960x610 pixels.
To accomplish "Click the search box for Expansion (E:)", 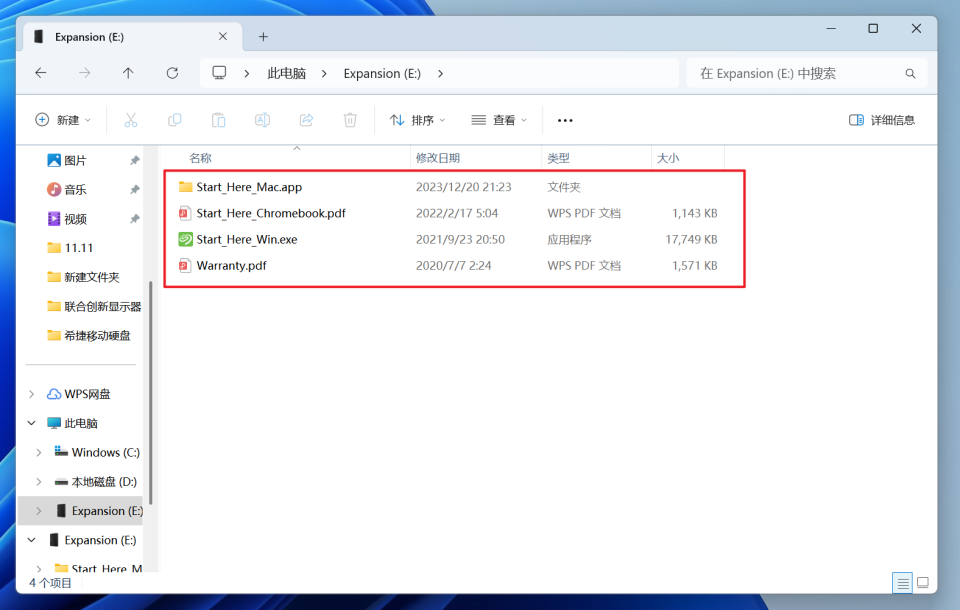I will [806, 73].
